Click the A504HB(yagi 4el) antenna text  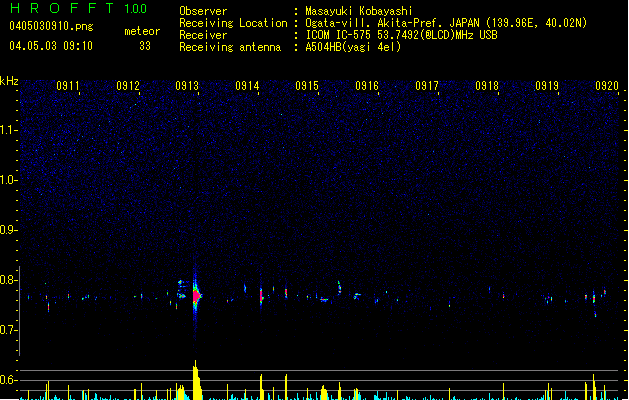pyautogui.click(x=353, y=47)
